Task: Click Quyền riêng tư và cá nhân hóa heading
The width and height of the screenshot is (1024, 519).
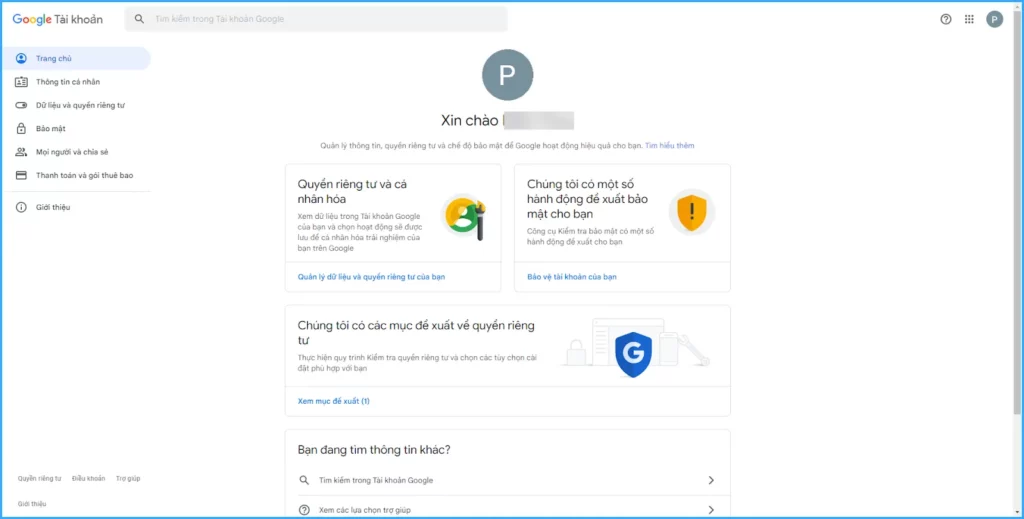Action: tap(352, 191)
